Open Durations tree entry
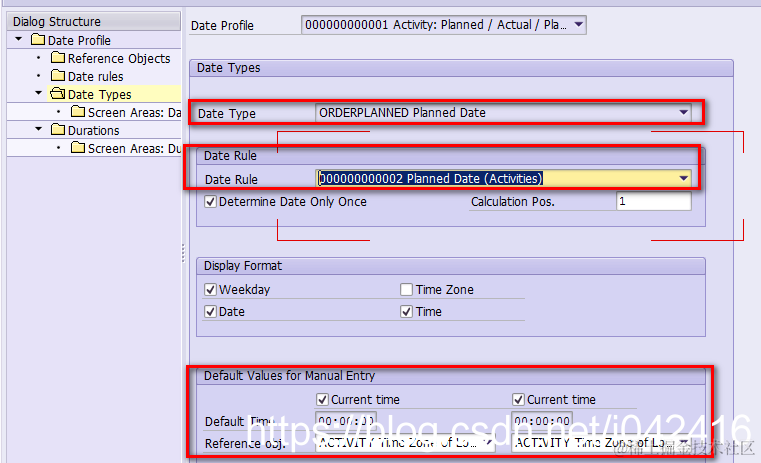Image resolution: width=761 pixels, height=463 pixels. coord(94,131)
